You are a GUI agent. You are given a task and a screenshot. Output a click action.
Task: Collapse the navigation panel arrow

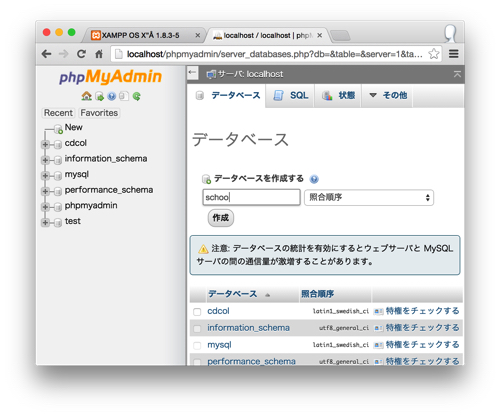pos(192,73)
